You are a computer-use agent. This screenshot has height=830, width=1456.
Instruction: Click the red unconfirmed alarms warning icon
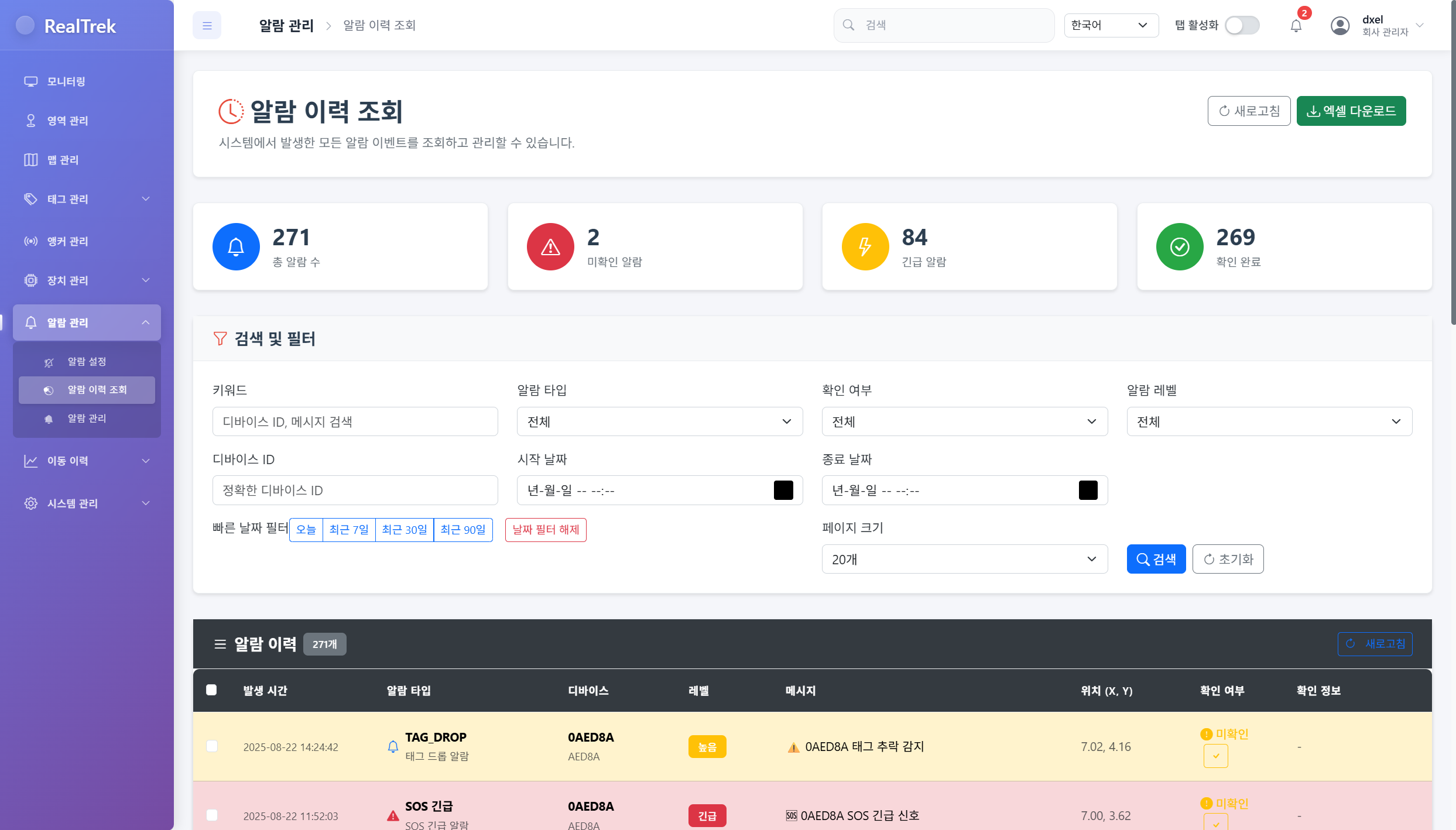coord(550,246)
